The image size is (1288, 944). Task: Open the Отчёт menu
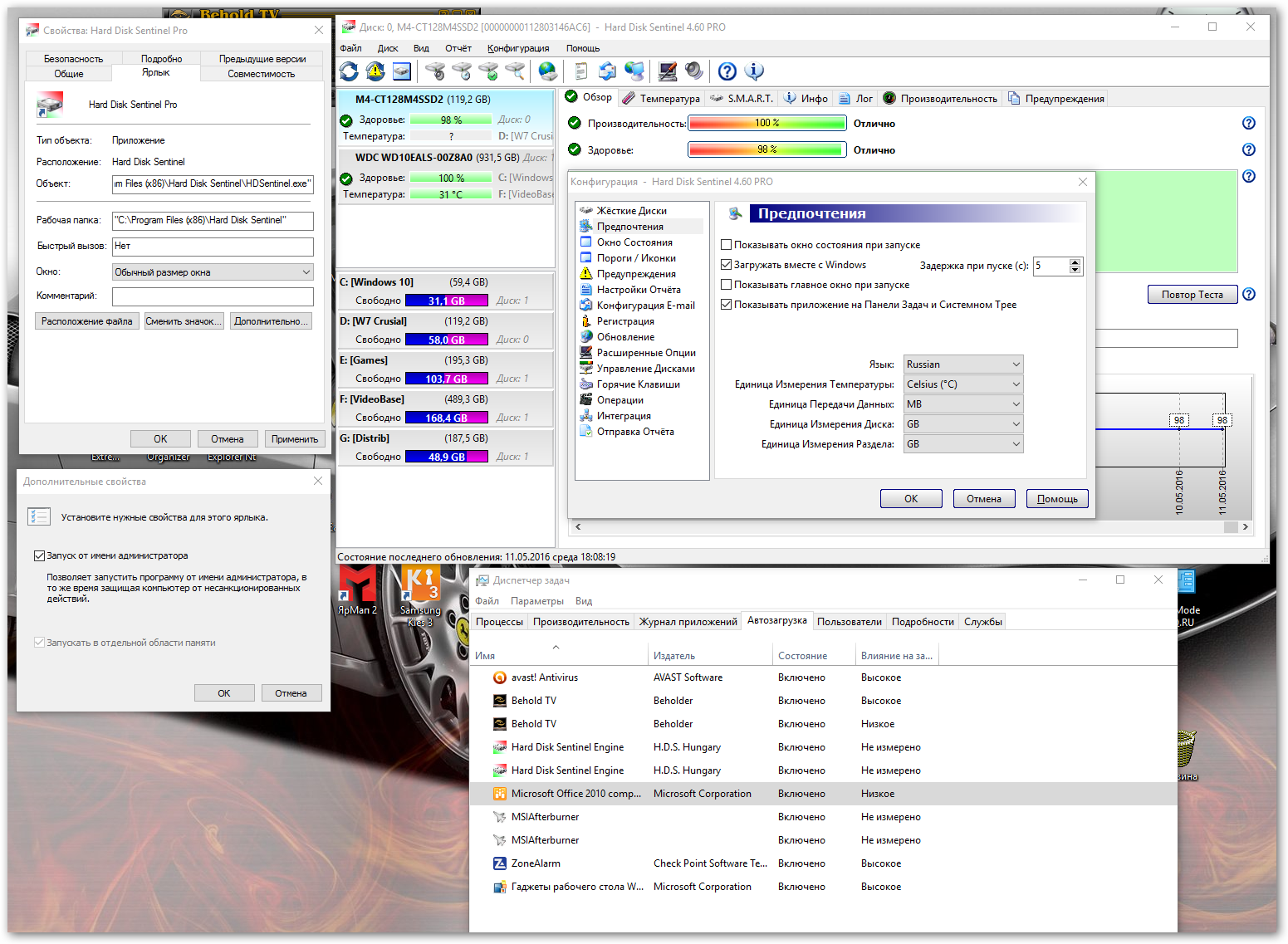click(x=458, y=49)
